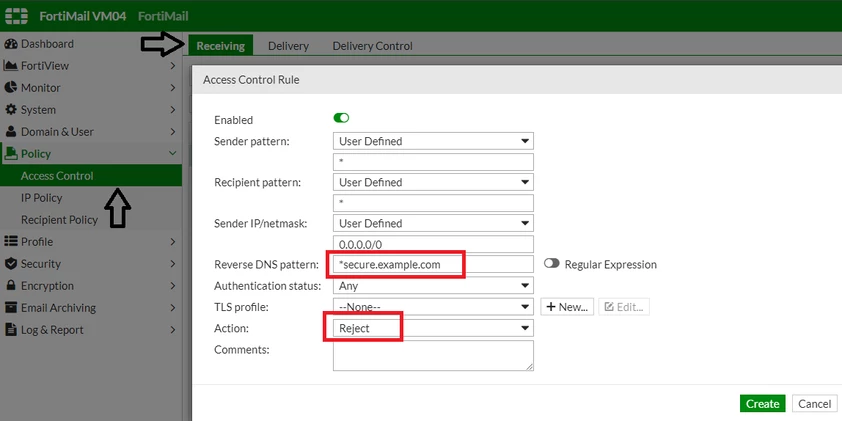Click the 0.0.0.0/0 netmask field
The width and height of the screenshot is (842, 421).
pos(433,244)
